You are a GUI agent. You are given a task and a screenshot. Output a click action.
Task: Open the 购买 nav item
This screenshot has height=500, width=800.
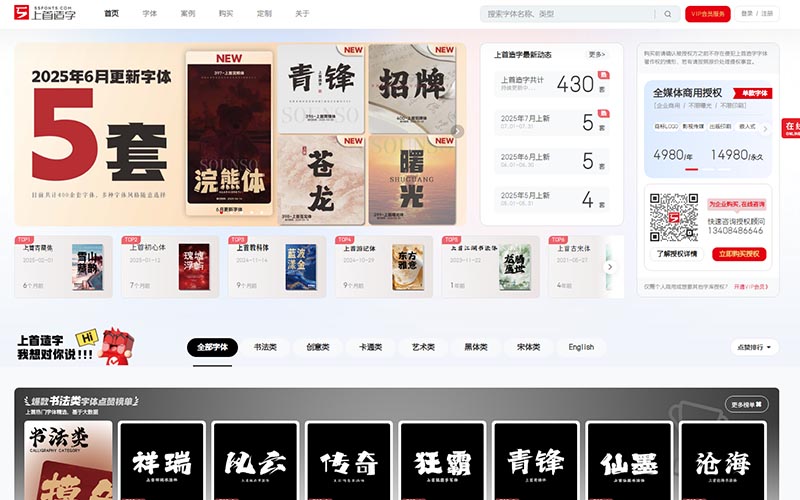[226, 14]
